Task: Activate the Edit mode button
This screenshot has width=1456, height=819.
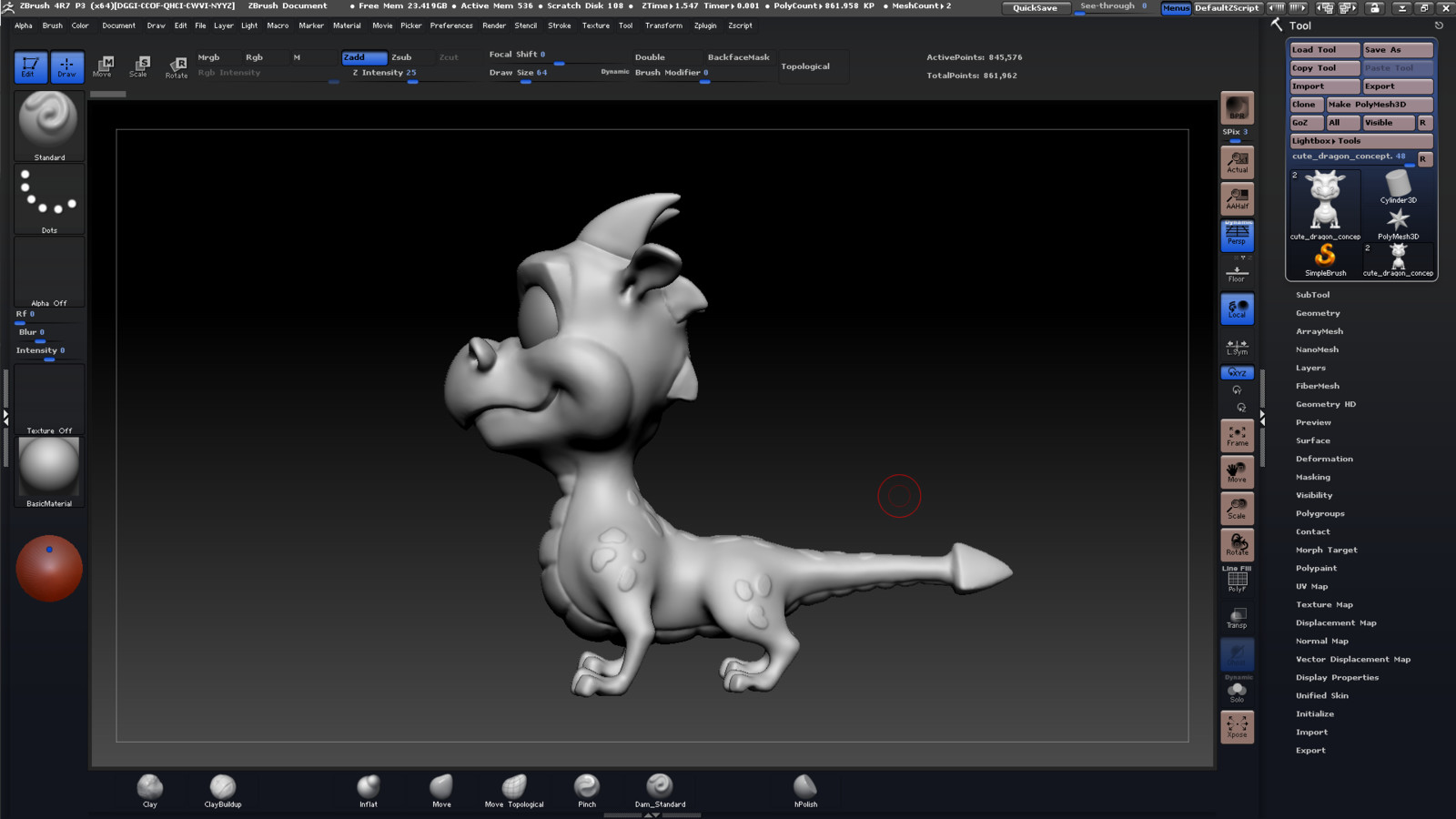Action: coord(30,66)
